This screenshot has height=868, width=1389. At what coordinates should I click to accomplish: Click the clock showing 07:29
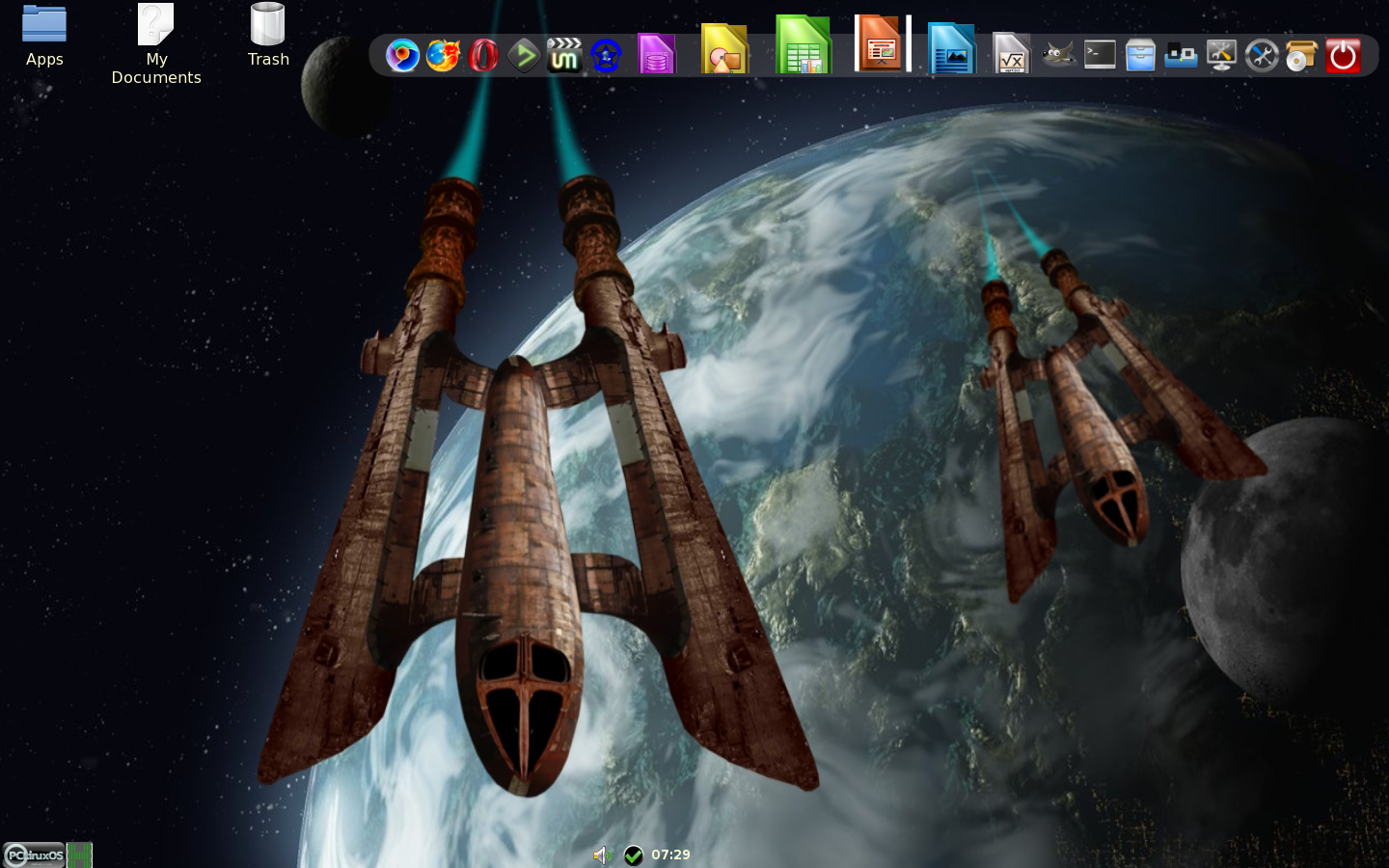coord(670,854)
